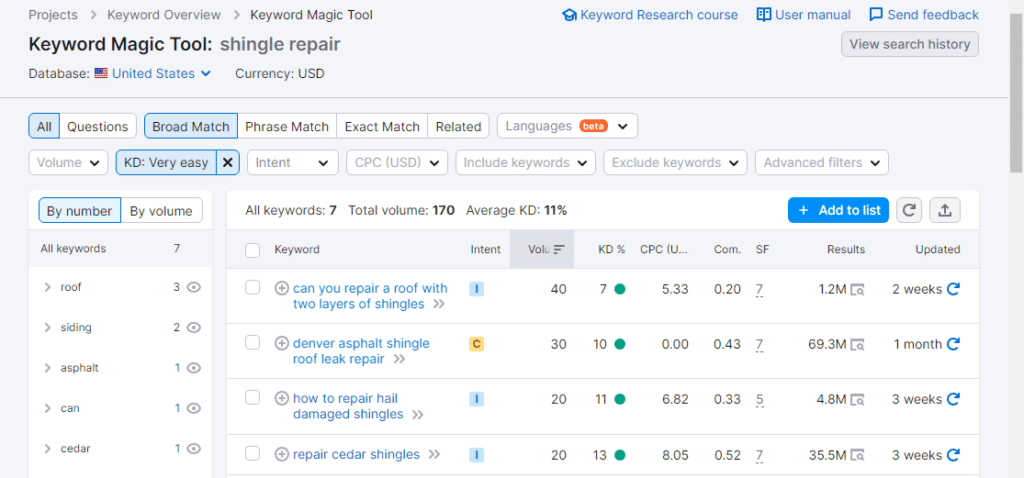Select the Questions tab
This screenshot has height=478, width=1024.
click(x=98, y=127)
